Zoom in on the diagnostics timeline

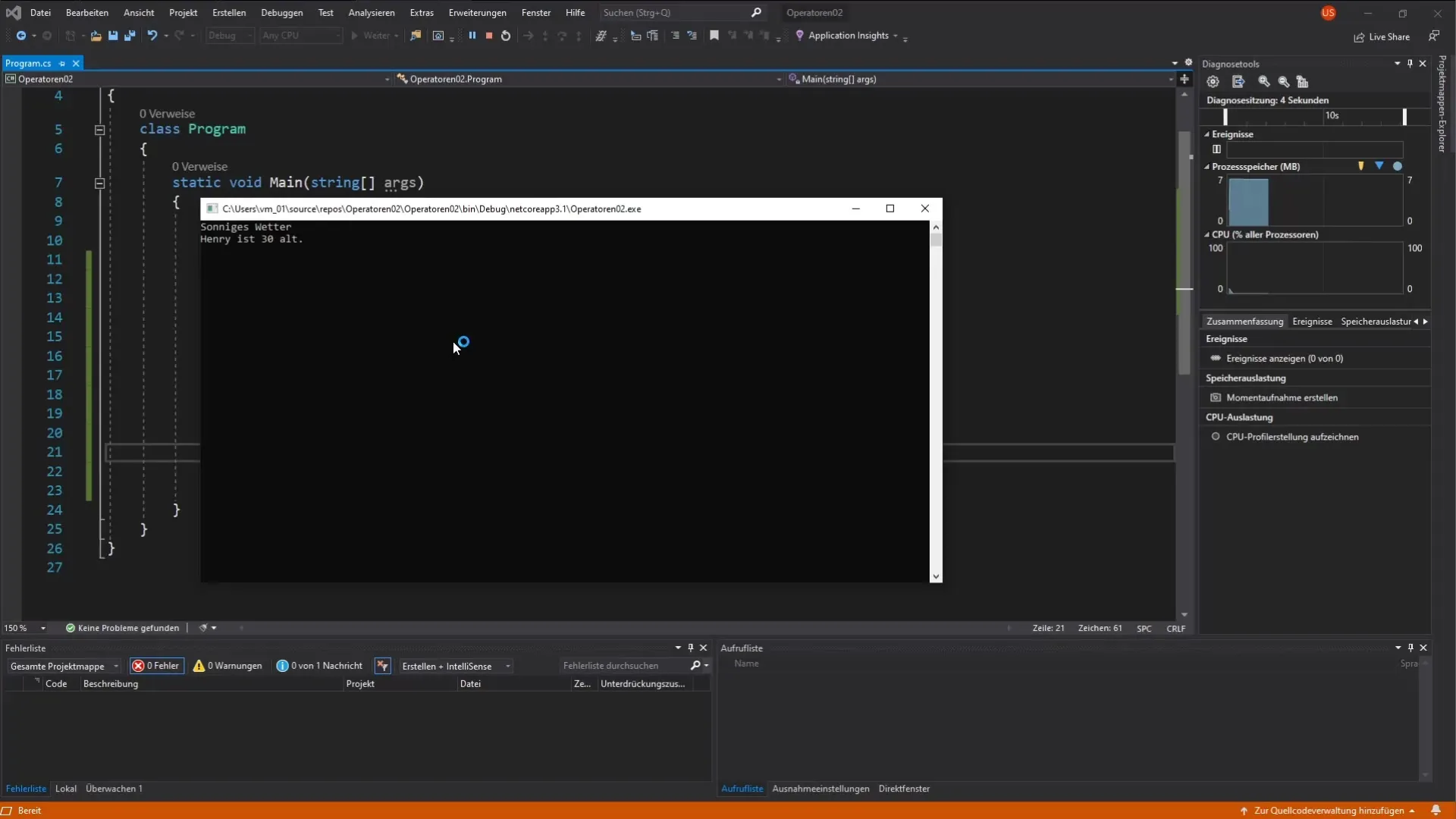pos(1263,81)
